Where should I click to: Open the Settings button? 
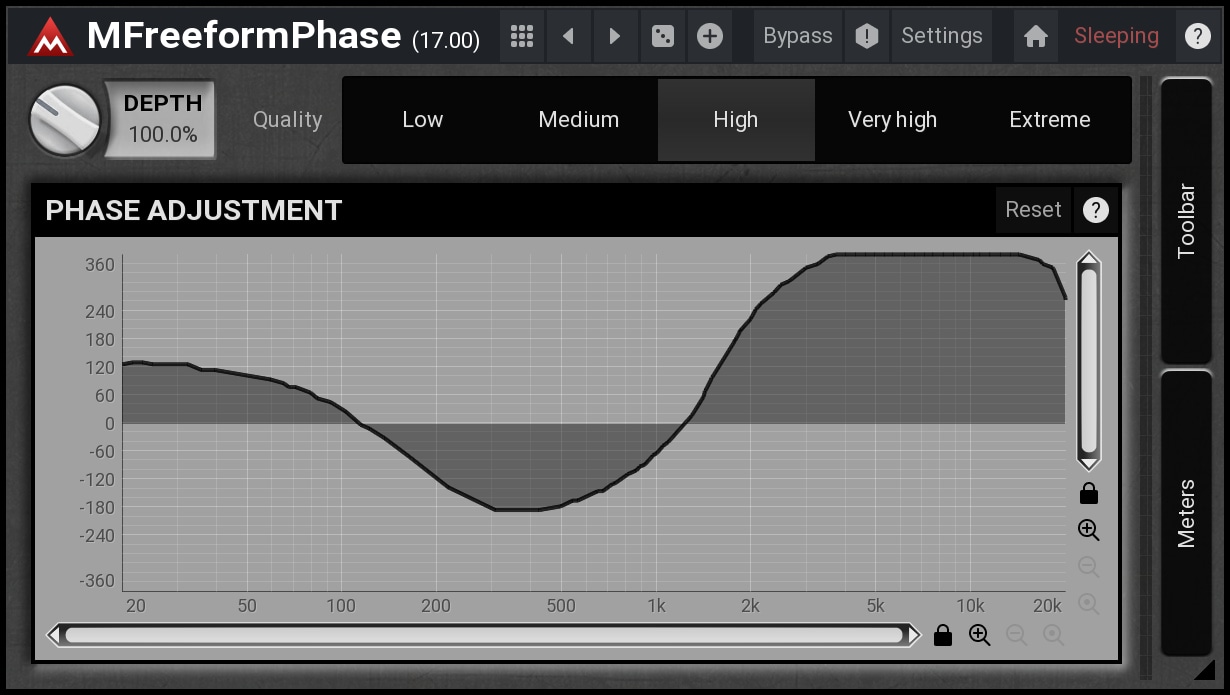[941, 36]
